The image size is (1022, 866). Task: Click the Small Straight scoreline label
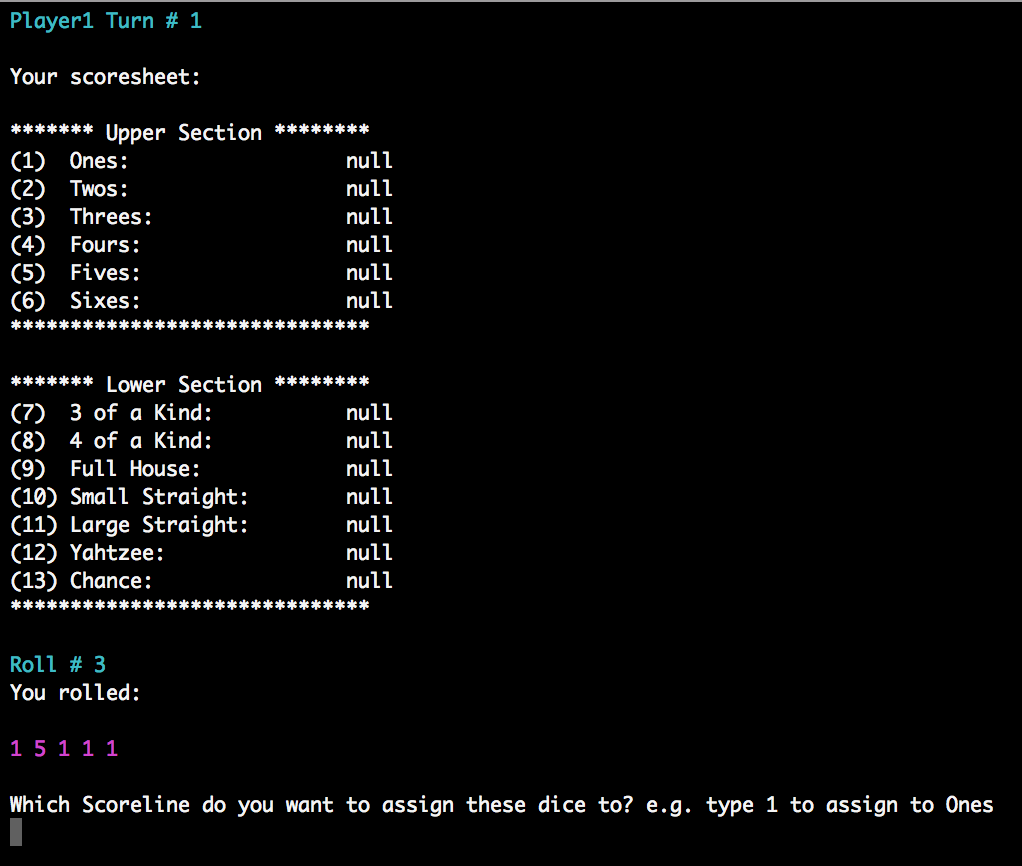pyautogui.click(x=159, y=496)
